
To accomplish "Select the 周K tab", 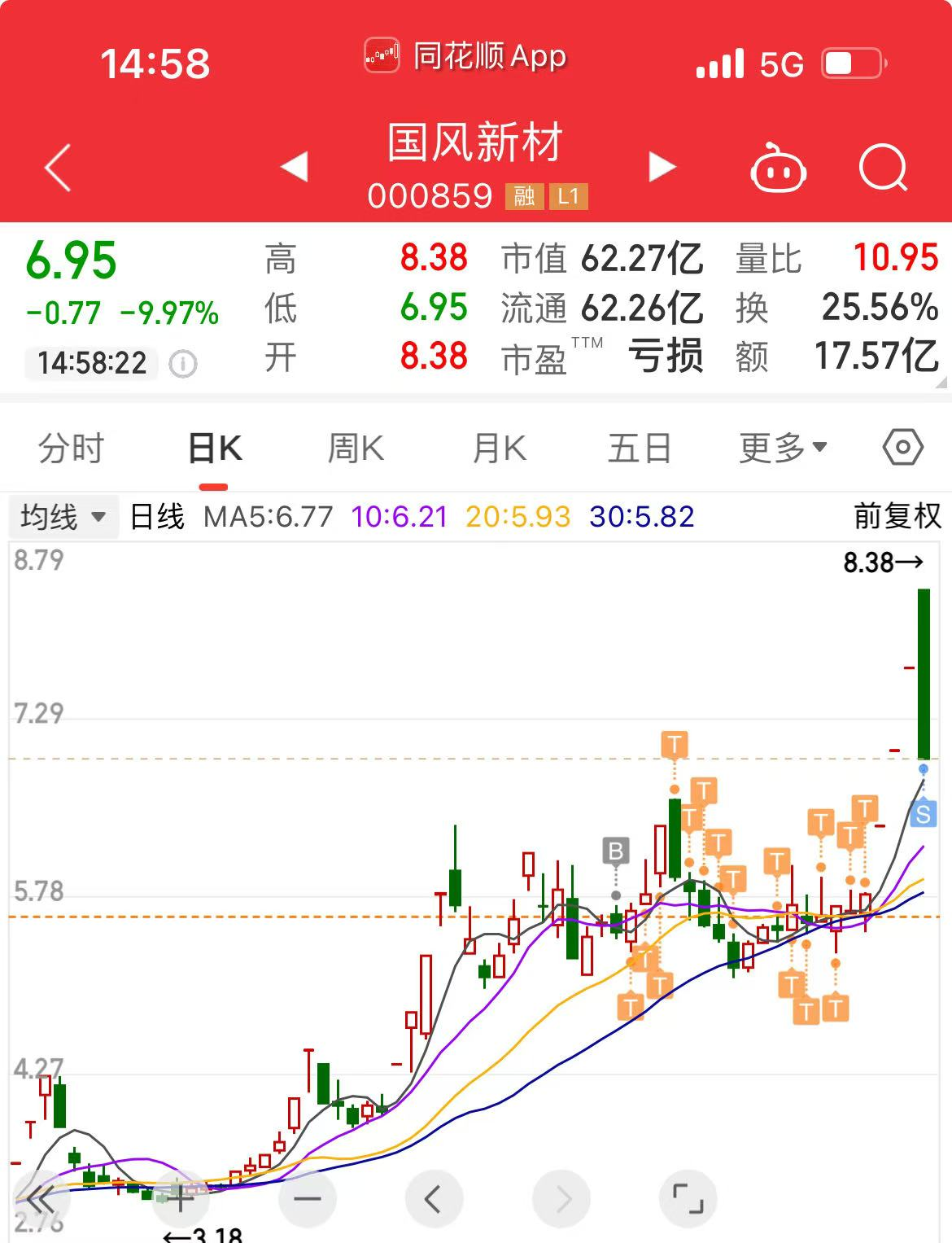I will pos(356,448).
